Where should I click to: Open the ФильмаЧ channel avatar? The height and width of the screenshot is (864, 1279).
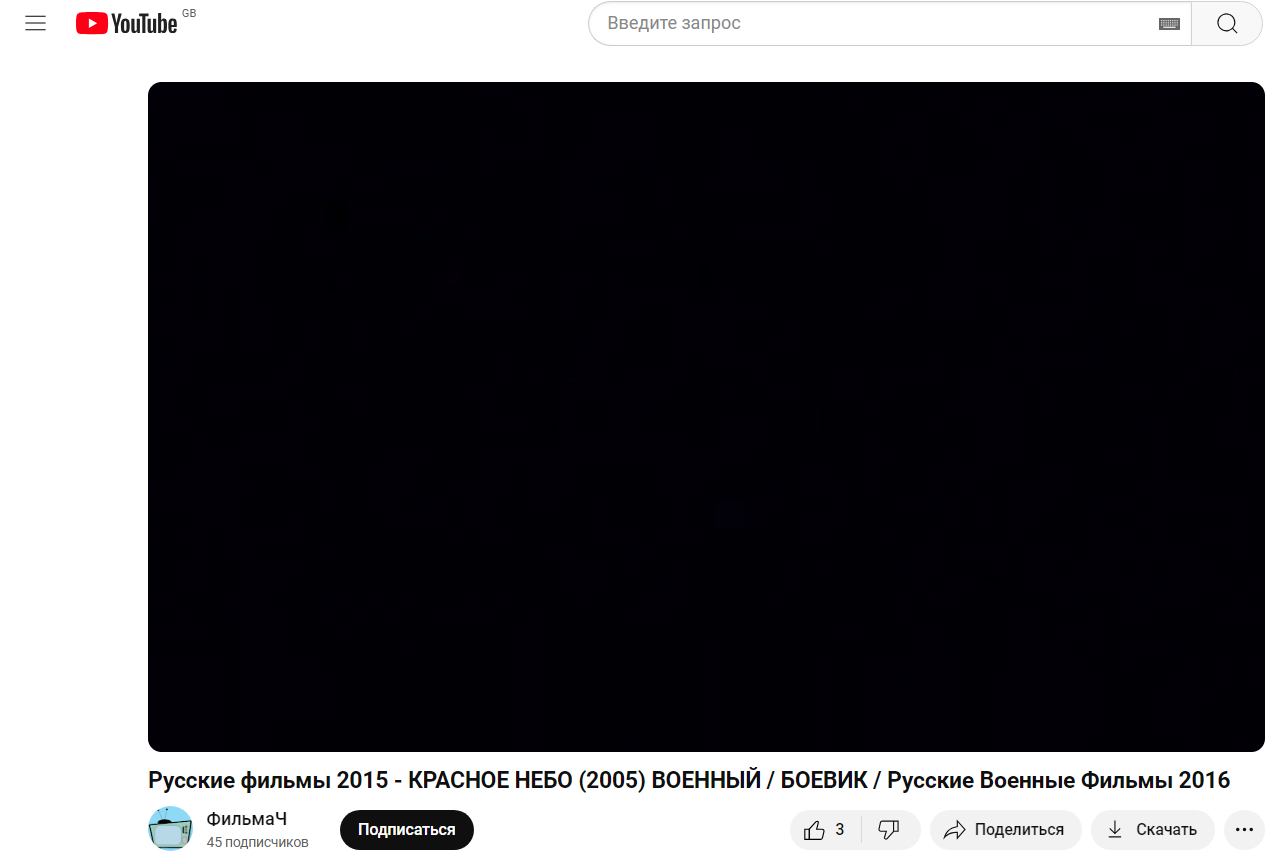point(170,829)
